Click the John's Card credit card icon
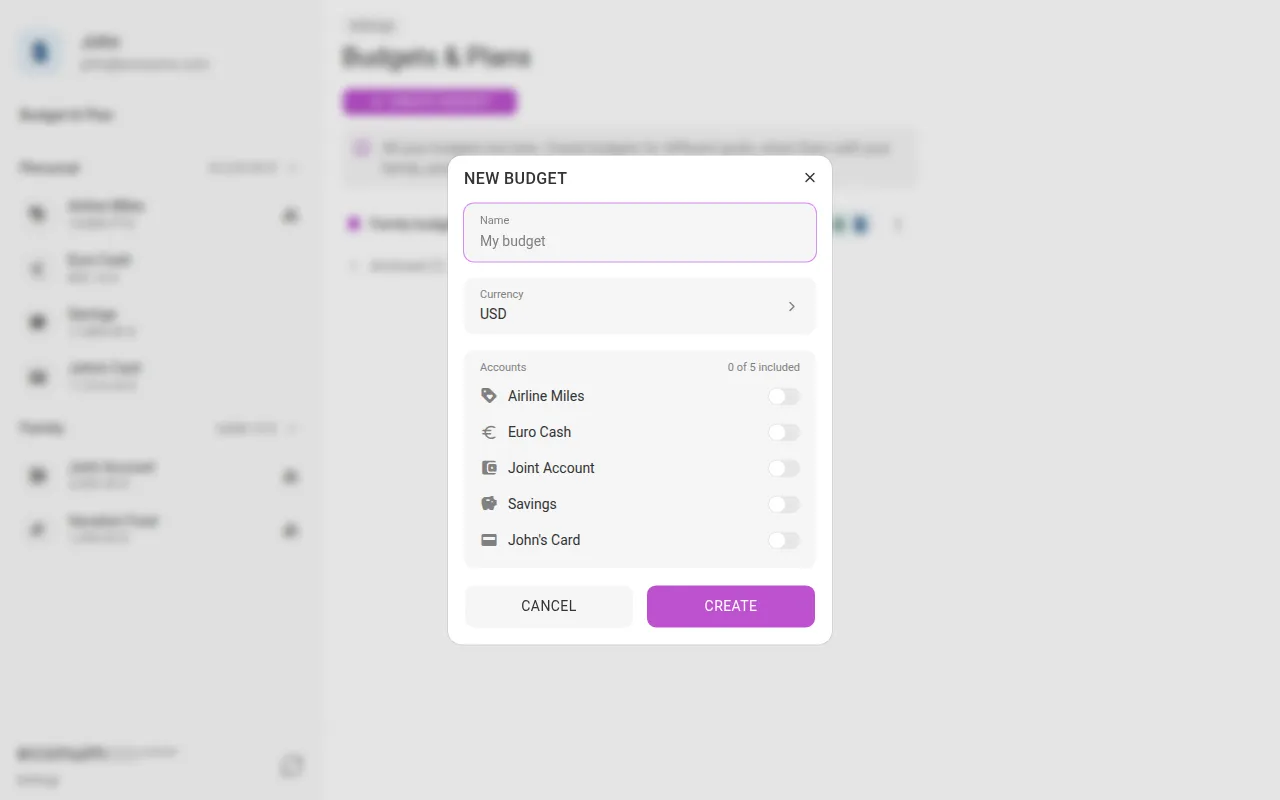The image size is (1280, 800). 489,540
